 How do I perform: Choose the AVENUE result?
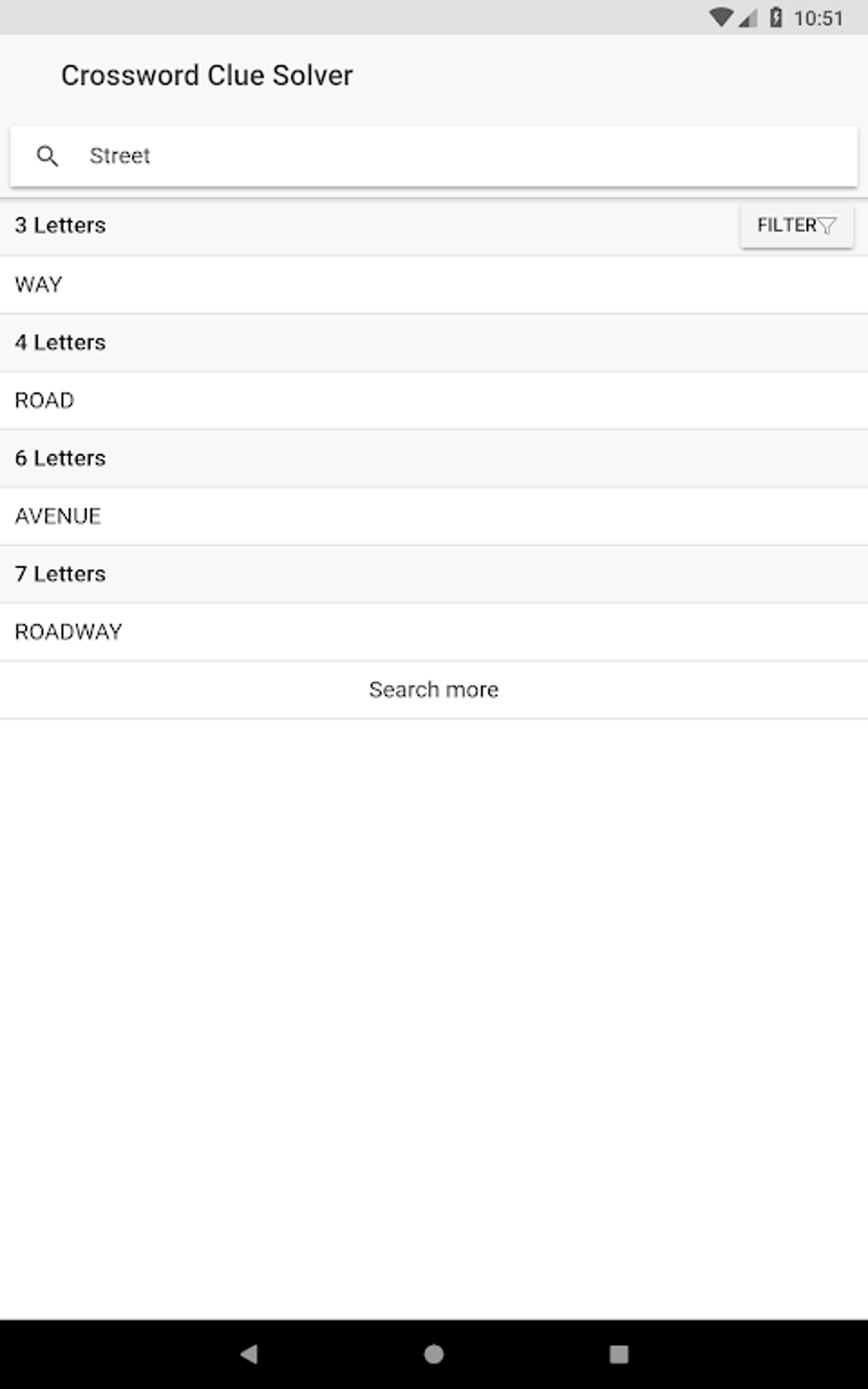[58, 516]
